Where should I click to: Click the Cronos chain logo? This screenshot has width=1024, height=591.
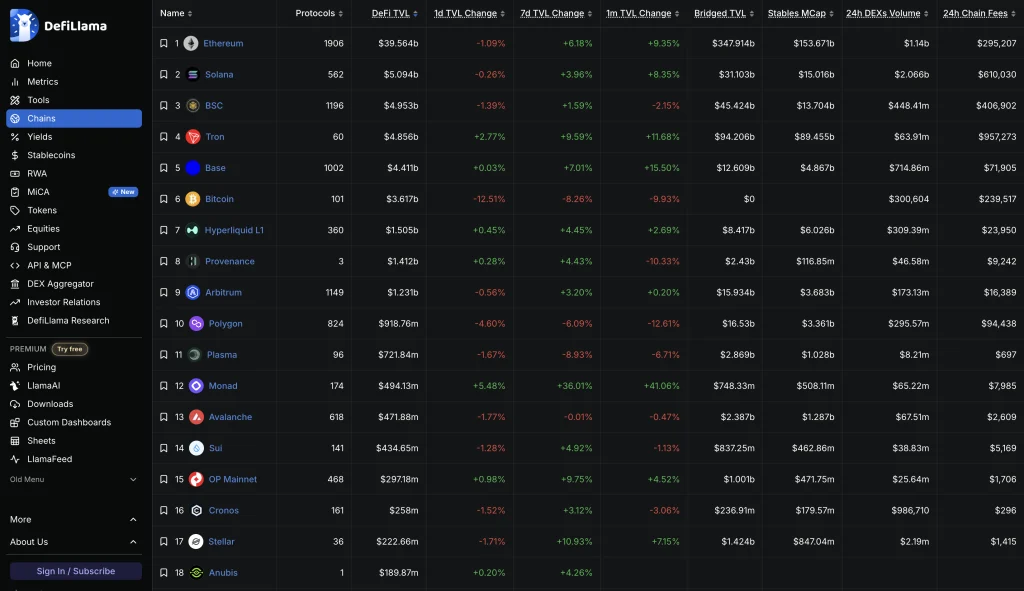[196, 511]
